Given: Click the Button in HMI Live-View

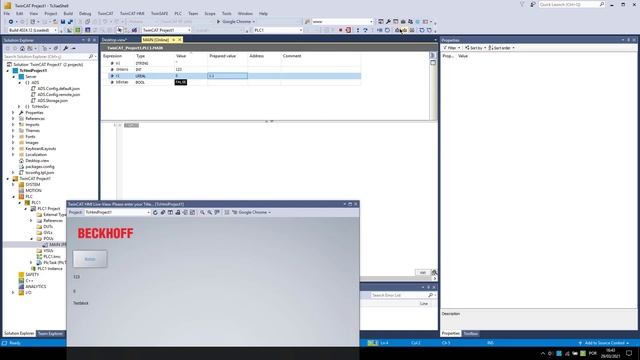Looking at the screenshot, I should click(90, 259).
